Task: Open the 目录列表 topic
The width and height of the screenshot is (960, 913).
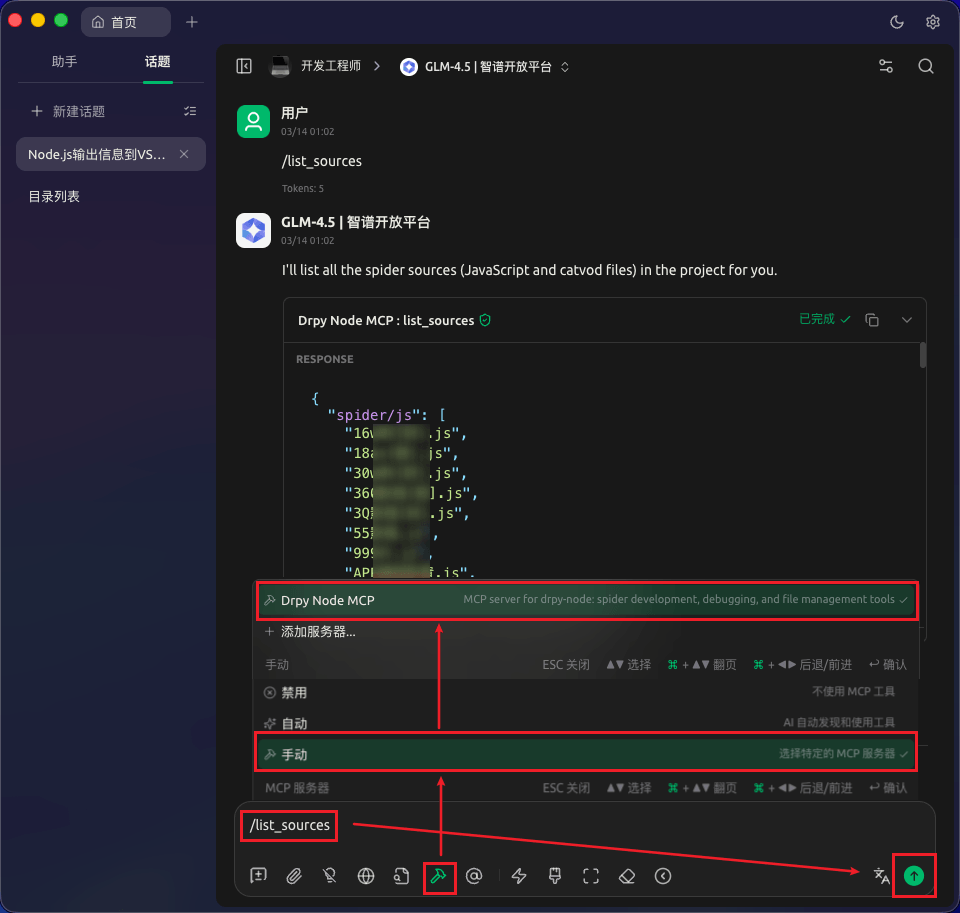Action: point(54,197)
